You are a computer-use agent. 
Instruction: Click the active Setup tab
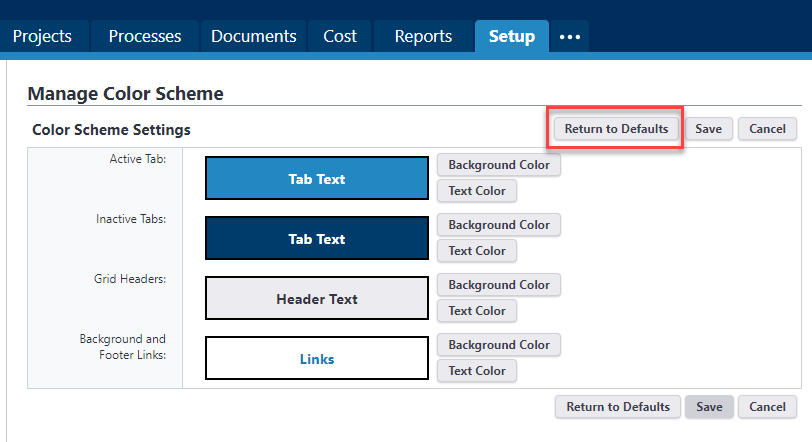[511, 36]
